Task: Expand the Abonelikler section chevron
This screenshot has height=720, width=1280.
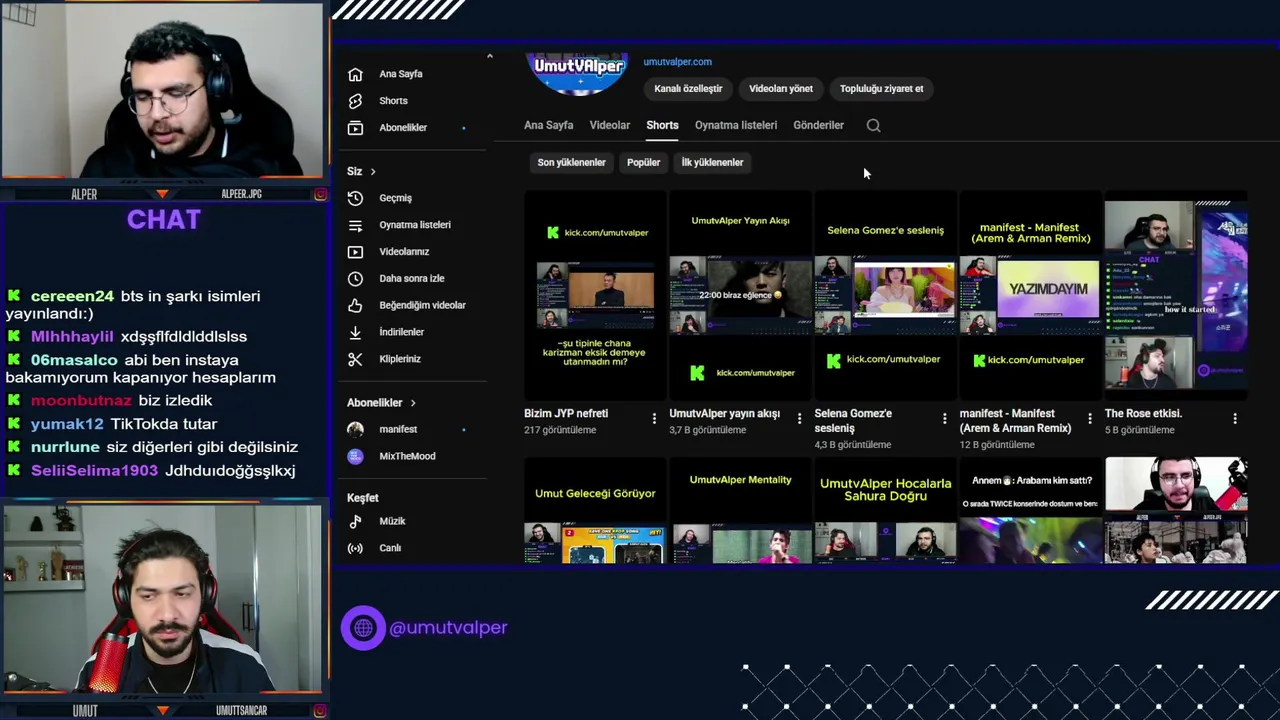Action: pos(412,403)
